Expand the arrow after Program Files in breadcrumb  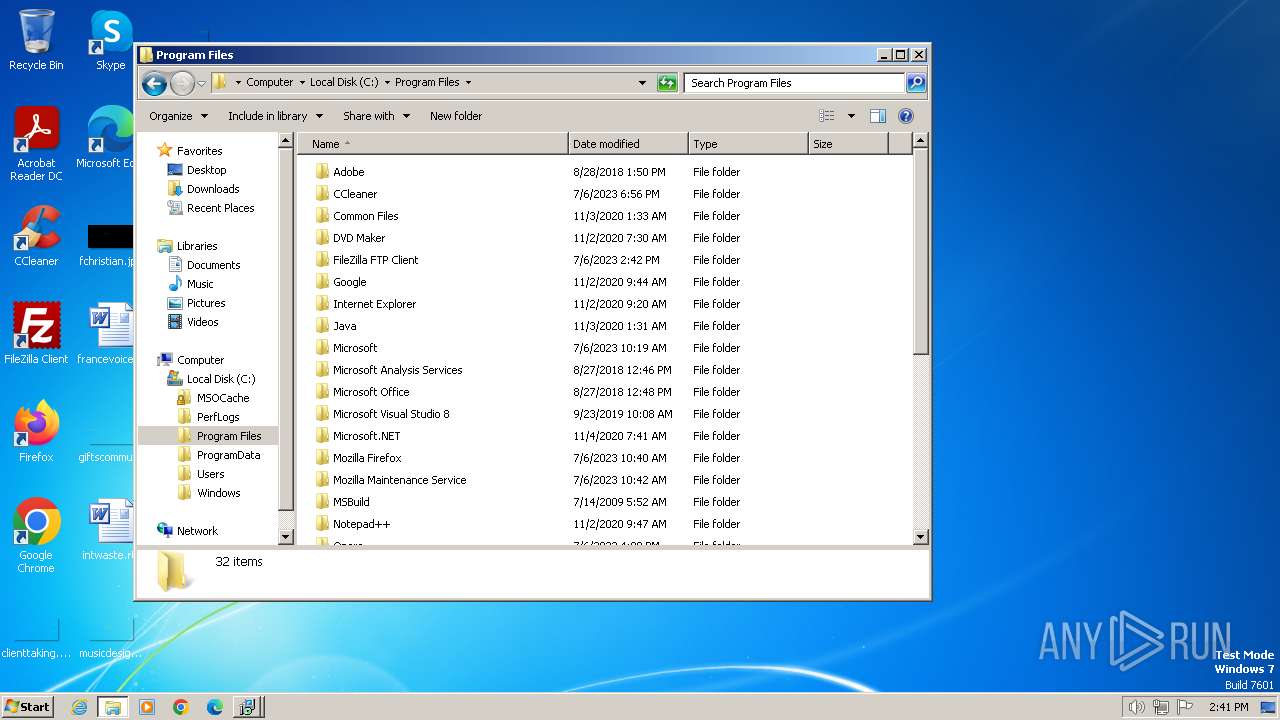[468, 83]
